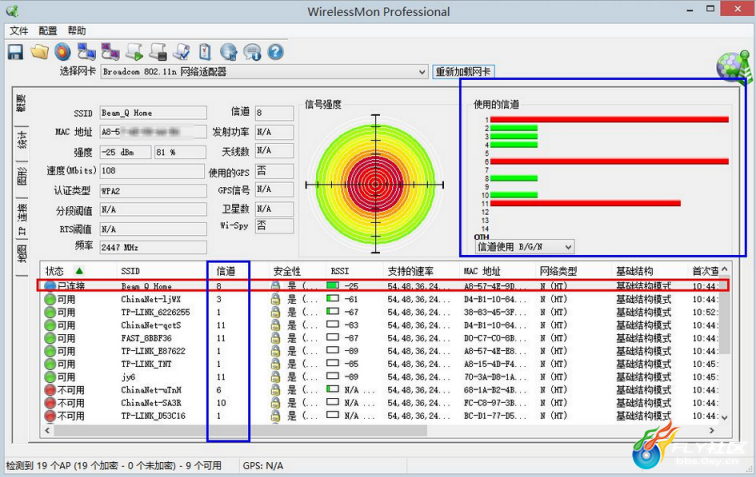This screenshot has width=756, height=477.
Task: Click the WirelessMon app icon in title bar
Action: point(13,11)
